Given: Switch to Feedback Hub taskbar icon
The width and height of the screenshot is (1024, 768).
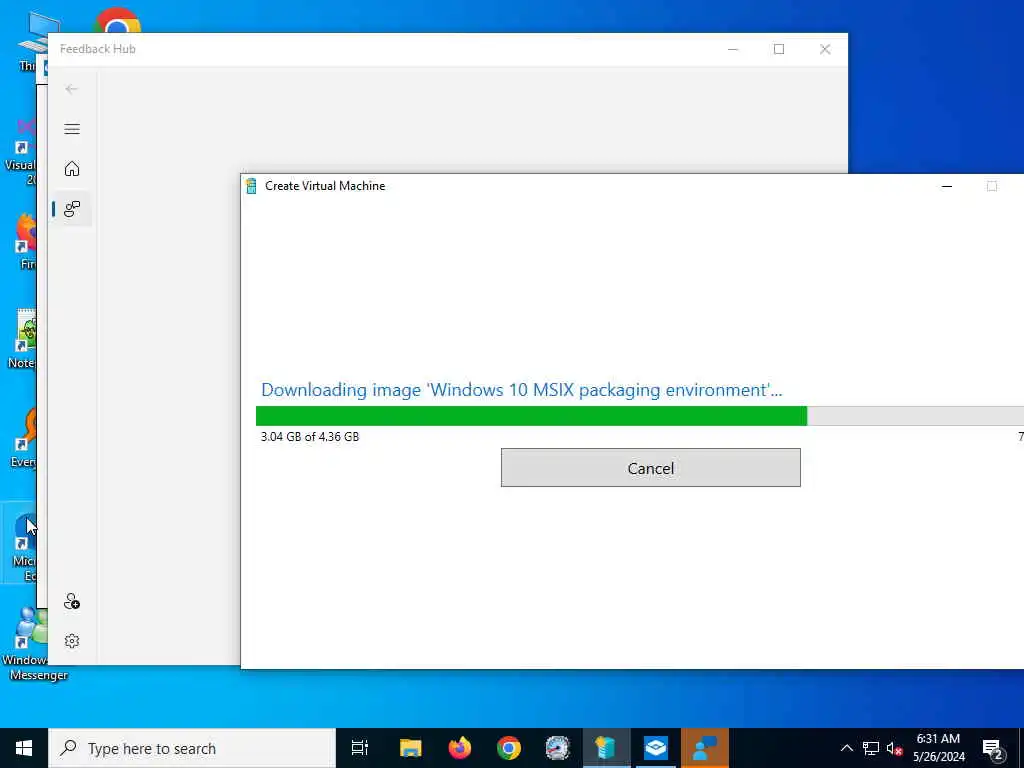Looking at the screenshot, I should point(705,748).
